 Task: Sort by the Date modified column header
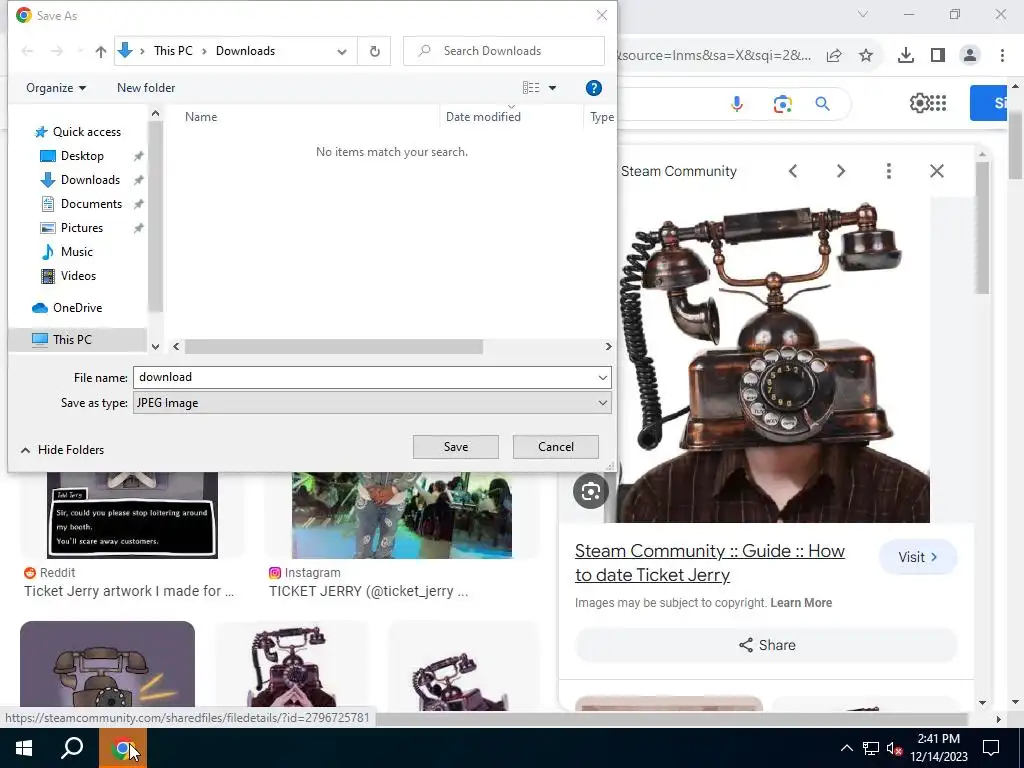click(483, 117)
